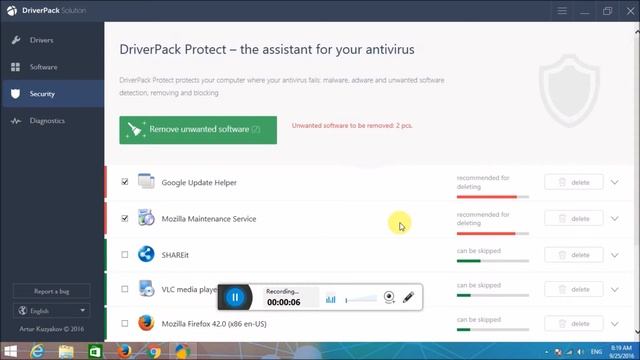640x360 pixels.
Task: Pause the screen recording
Action: [x=235, y=297]
